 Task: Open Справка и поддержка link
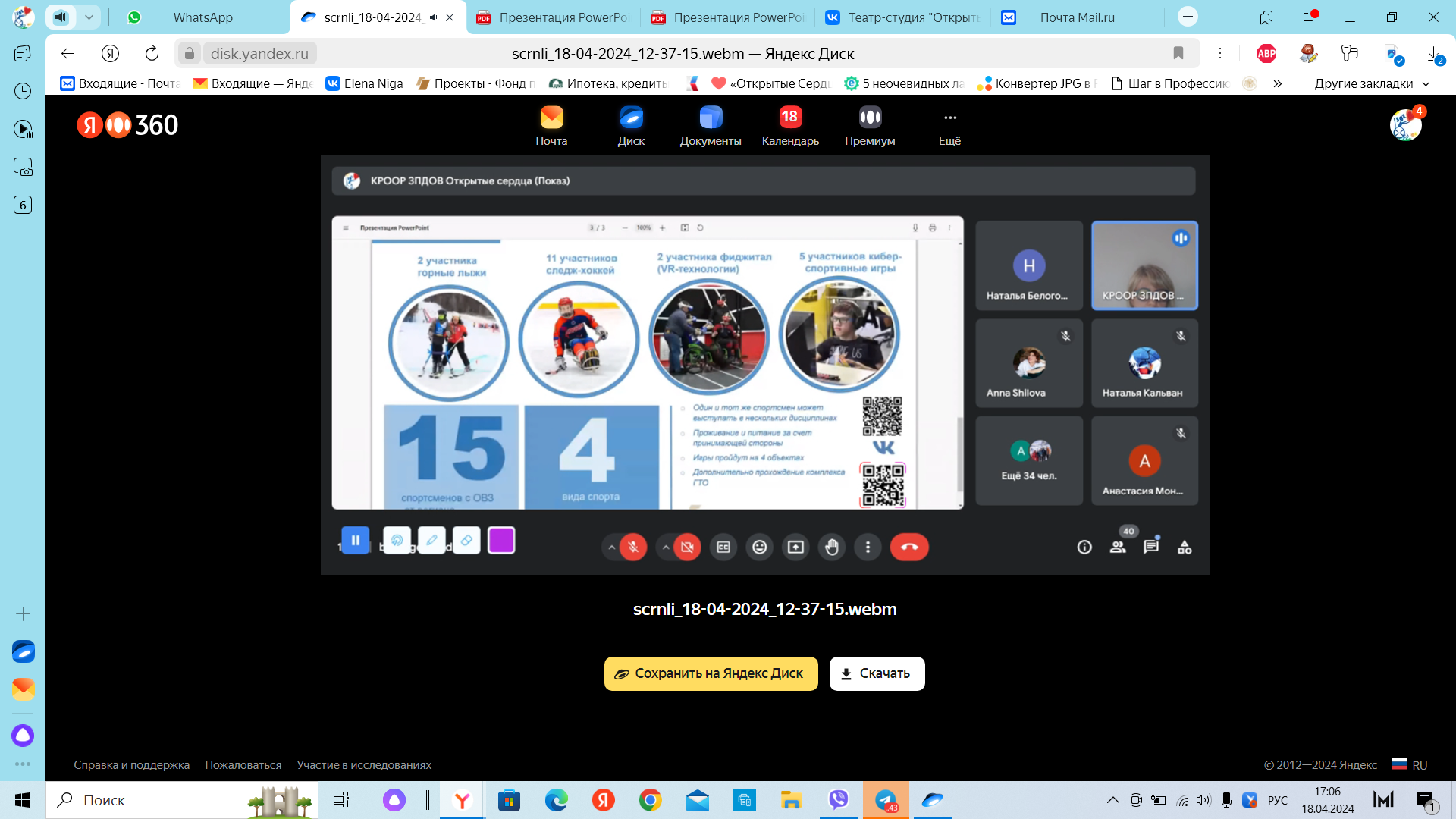click(x=131, y=765)
